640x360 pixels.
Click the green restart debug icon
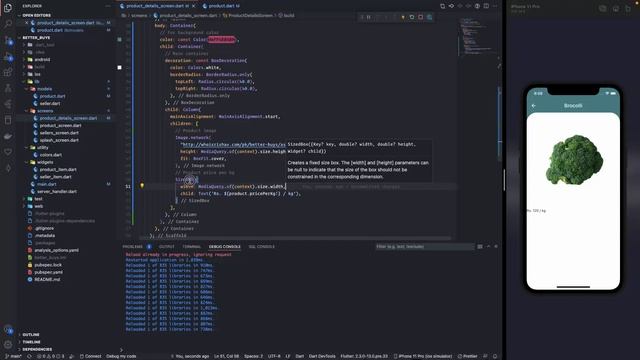411,17
